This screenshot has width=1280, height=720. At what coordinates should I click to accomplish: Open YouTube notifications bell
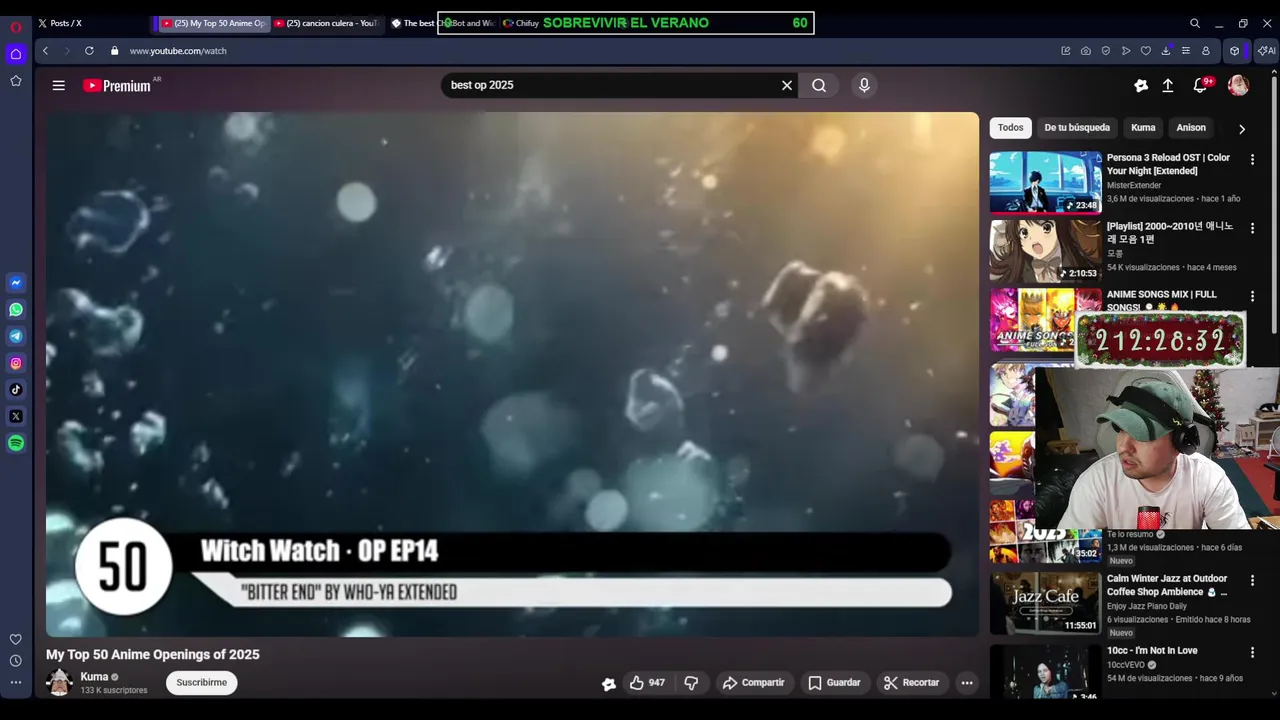coord(1200,86)
